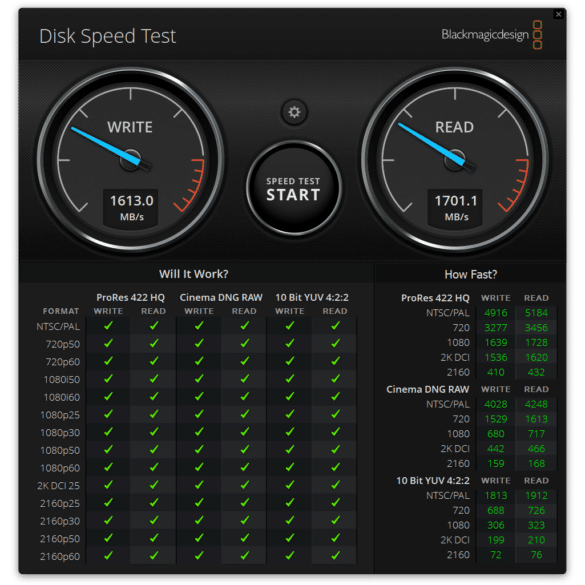Click the ProRes 422 HQ read checkmark for 1080p50

click(x=154, y=450)
